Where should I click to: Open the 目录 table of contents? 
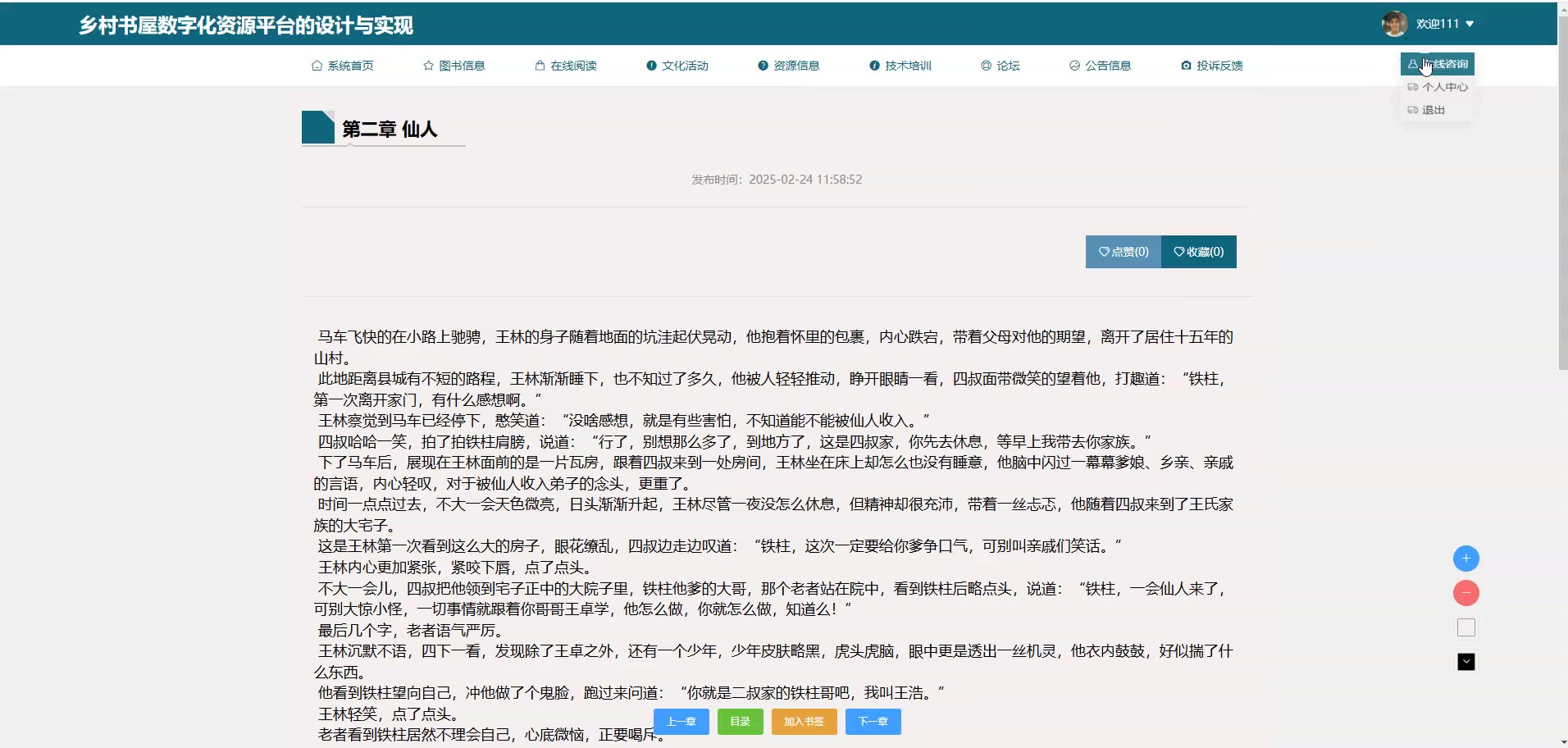[x=741, y=722]
